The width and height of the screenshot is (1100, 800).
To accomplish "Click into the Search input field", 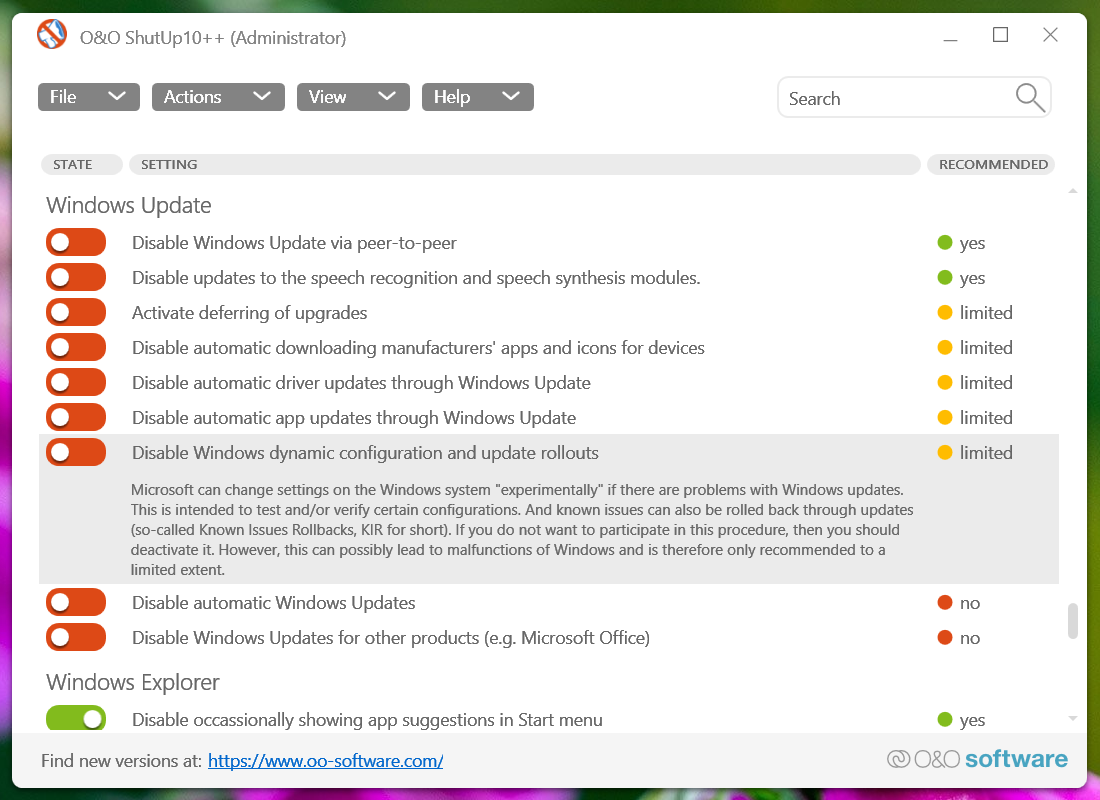I will (895, 98).
